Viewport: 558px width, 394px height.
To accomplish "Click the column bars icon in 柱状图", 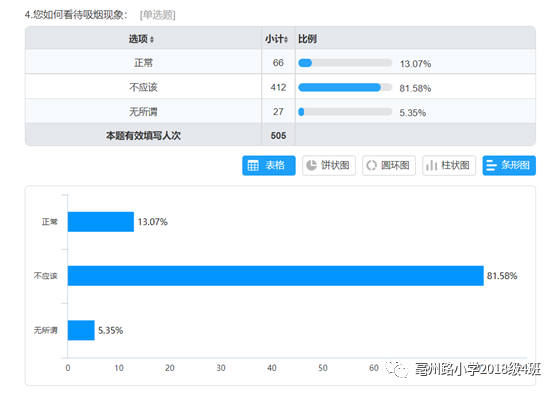I will point(431,166).
